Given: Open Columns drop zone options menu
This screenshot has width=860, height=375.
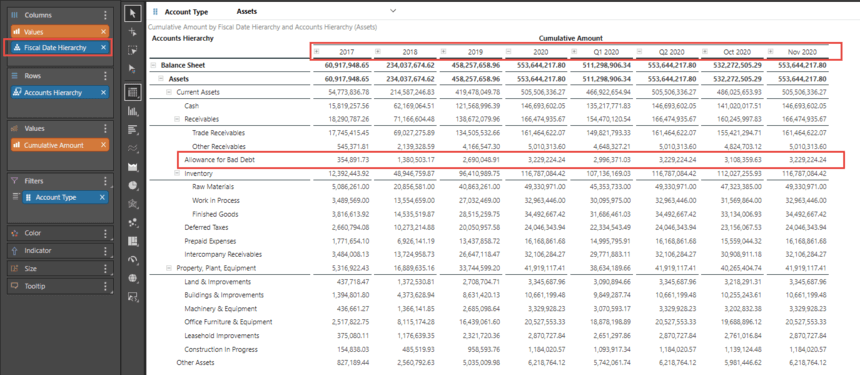Looking at the screenshot, I should click(x=106, y=15).
